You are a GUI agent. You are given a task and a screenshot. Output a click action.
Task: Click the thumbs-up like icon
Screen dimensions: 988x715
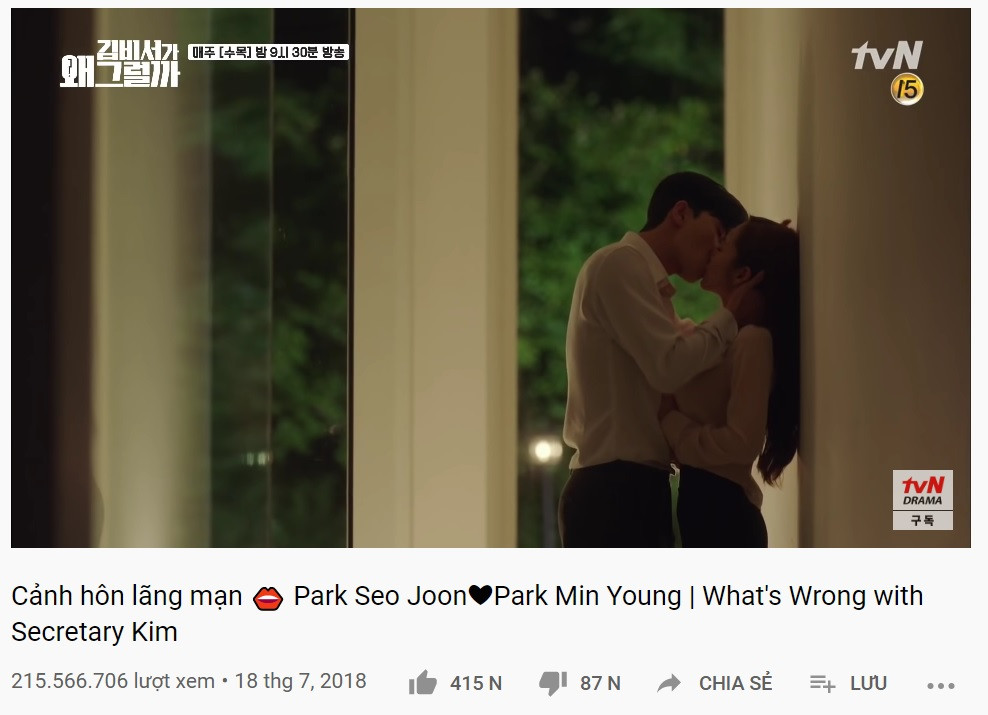click(423, 683)
